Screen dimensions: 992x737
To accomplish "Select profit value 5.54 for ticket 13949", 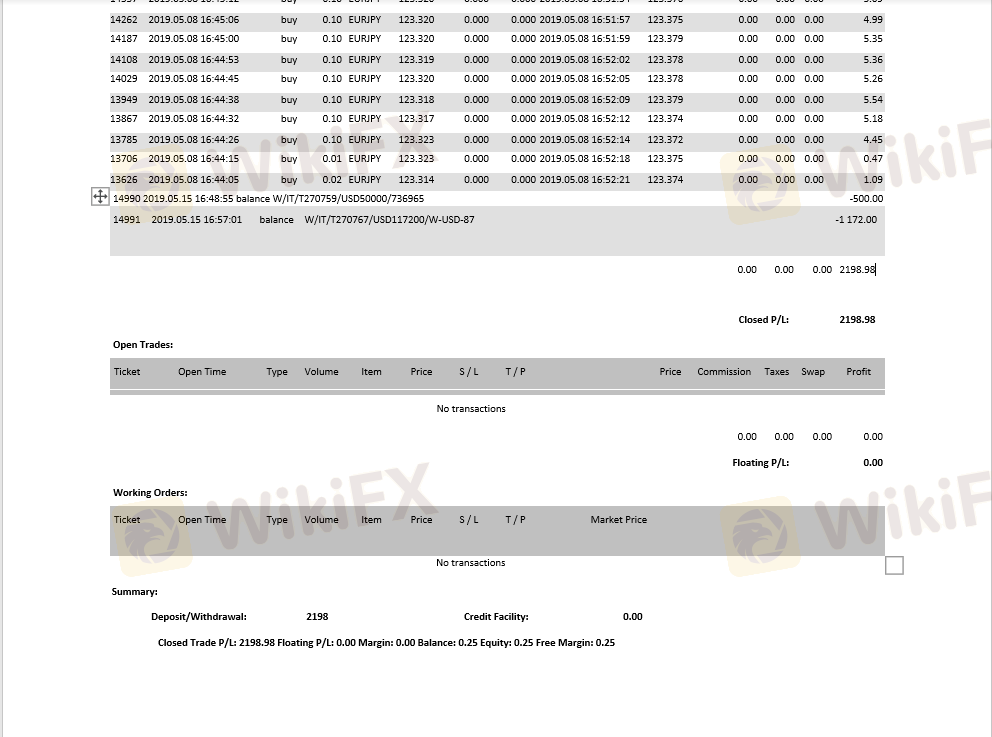I will click(872, 100).
